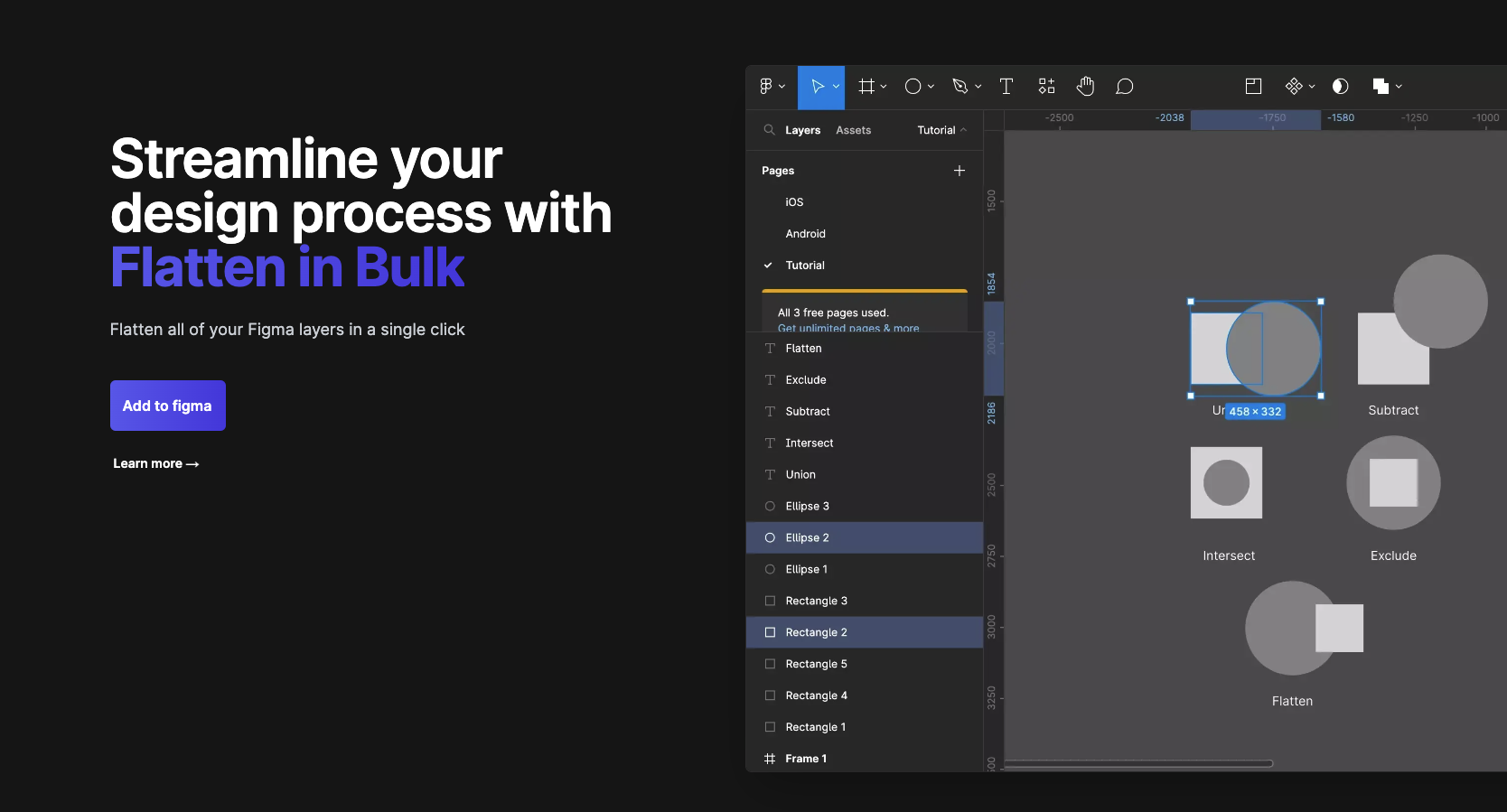Open shape tools dropdown chevron

click(x=931, y=87)
